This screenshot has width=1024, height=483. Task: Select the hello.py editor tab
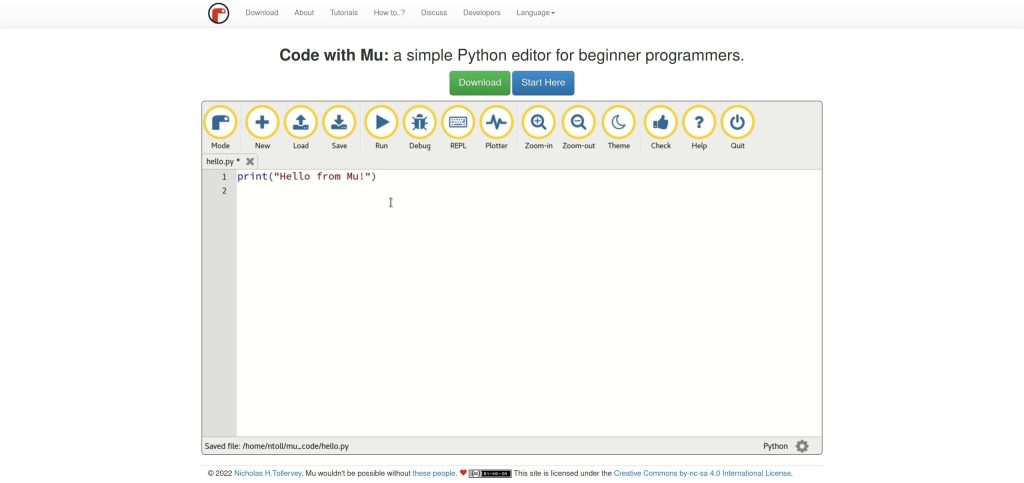coord(221,161)
